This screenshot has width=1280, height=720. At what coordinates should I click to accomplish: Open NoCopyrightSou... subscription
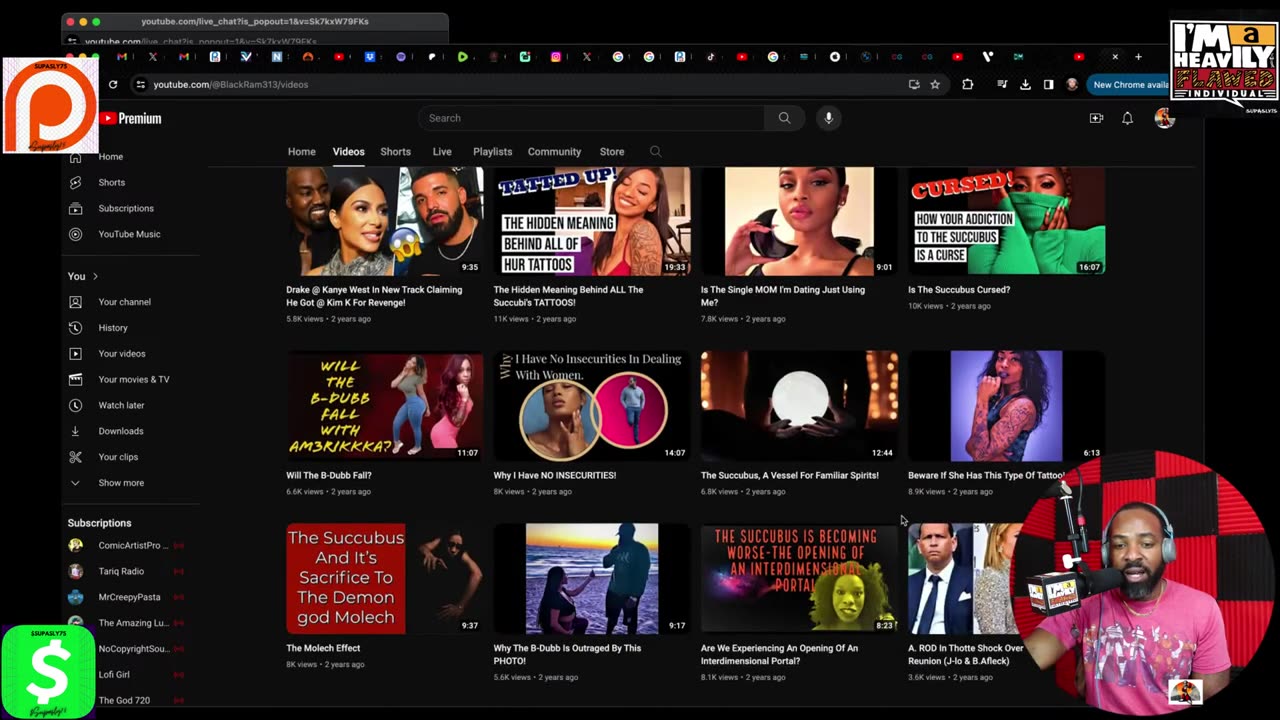133,649
